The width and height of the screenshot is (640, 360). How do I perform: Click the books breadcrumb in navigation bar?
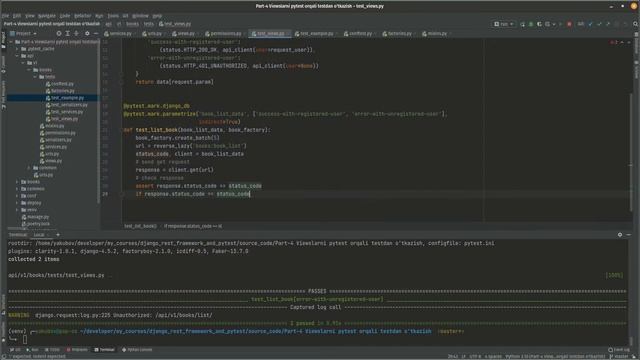tap(132, 24)
